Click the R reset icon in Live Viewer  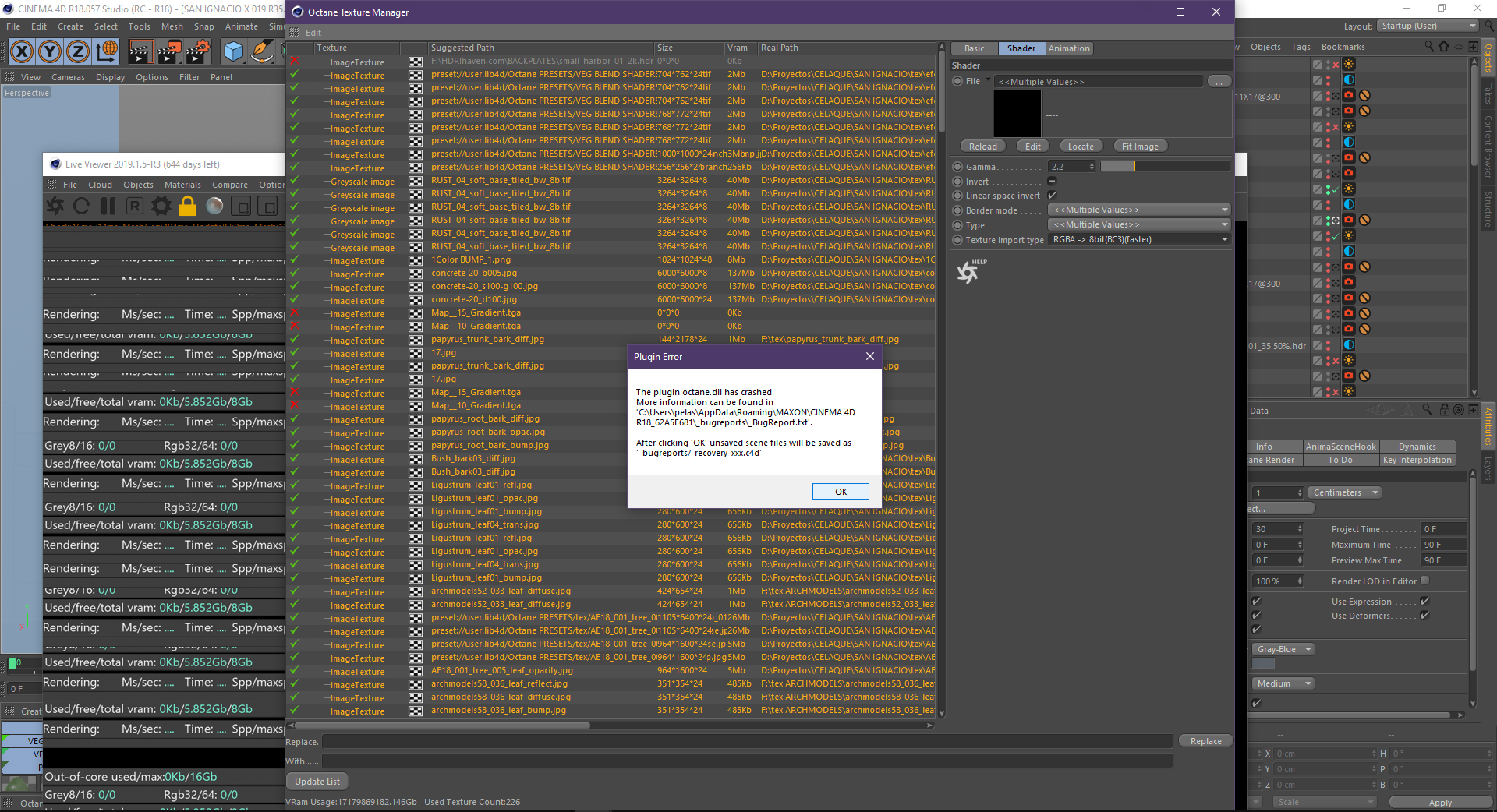coord(135,207)
